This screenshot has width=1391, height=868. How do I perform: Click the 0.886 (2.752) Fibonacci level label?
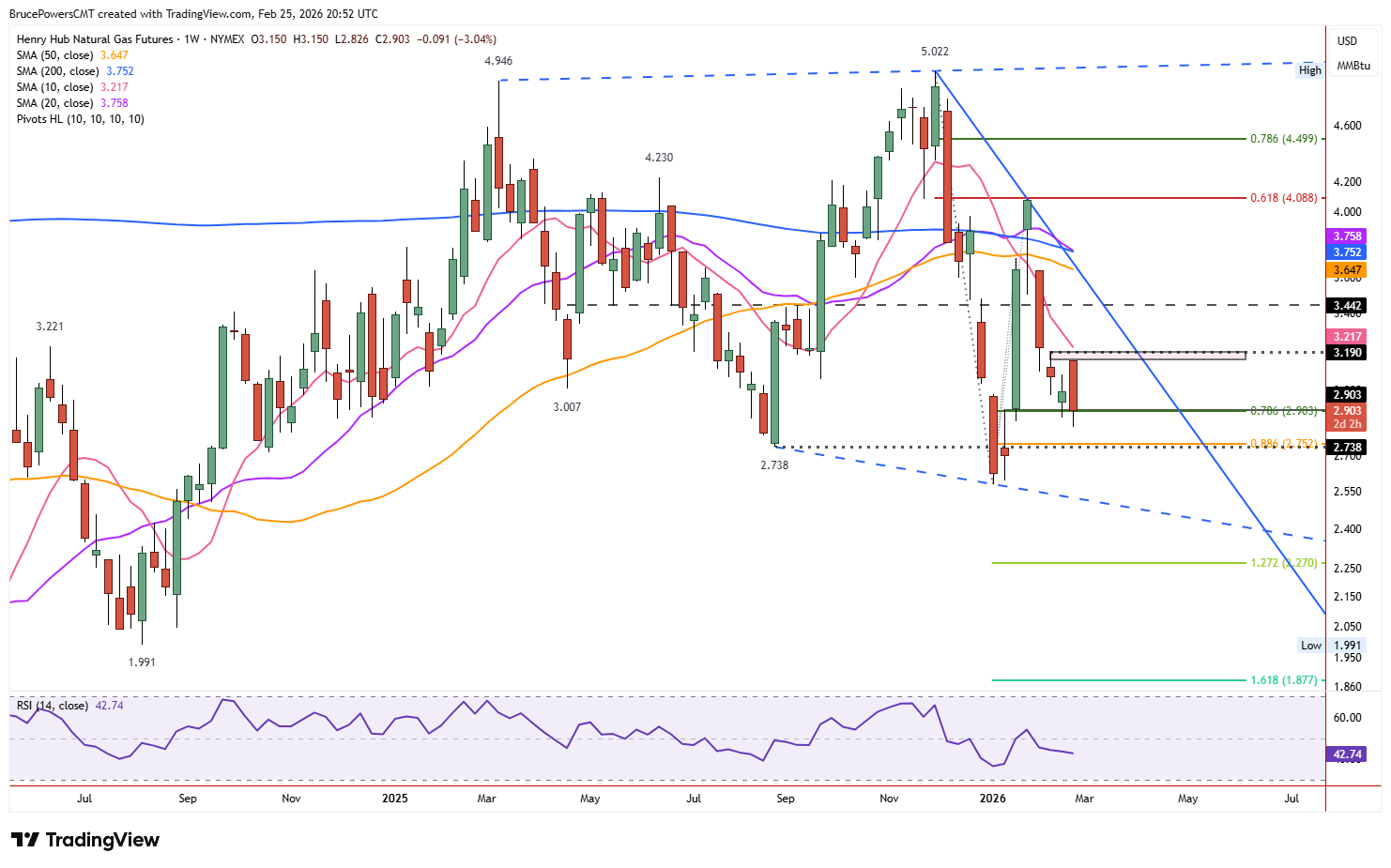1283,444
